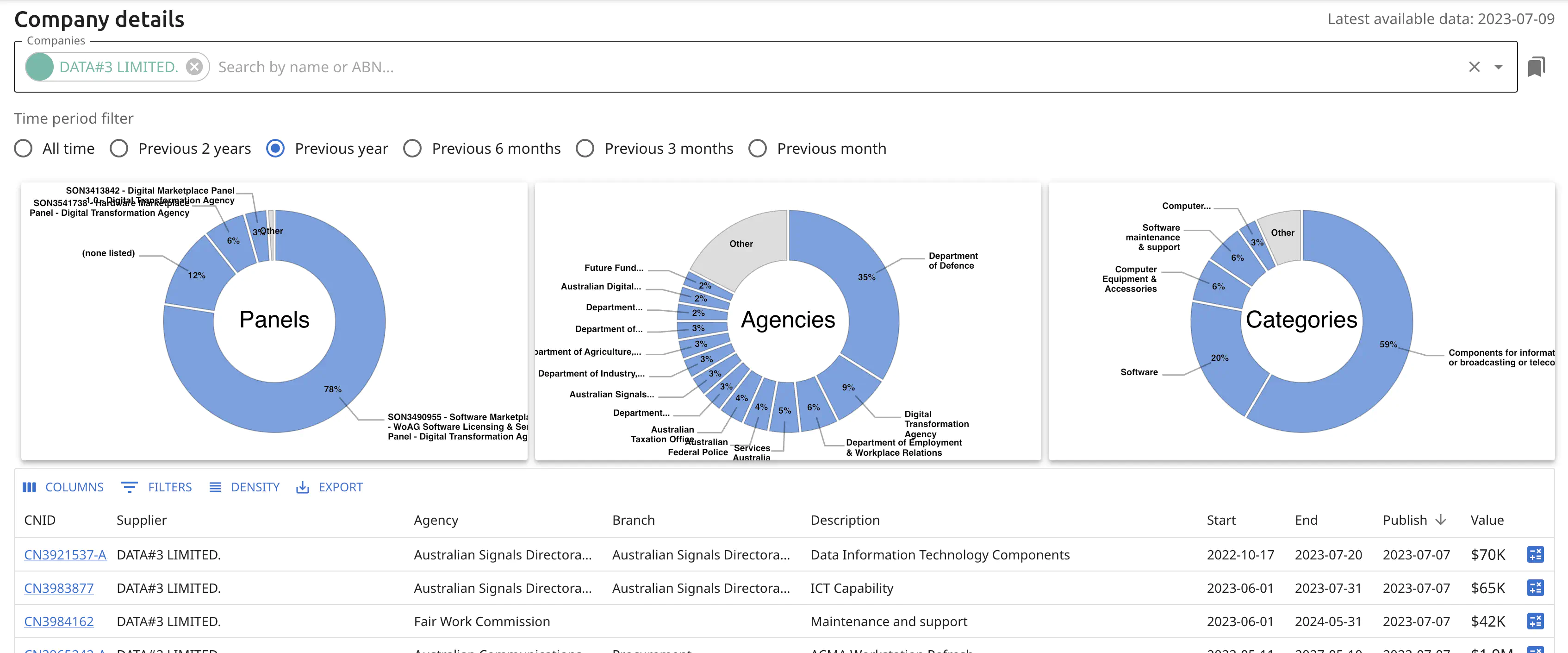This screenshot has height=653, width=1568.
Task: Click calculator icon for the $70K row
Action: tap(1535, 554)
